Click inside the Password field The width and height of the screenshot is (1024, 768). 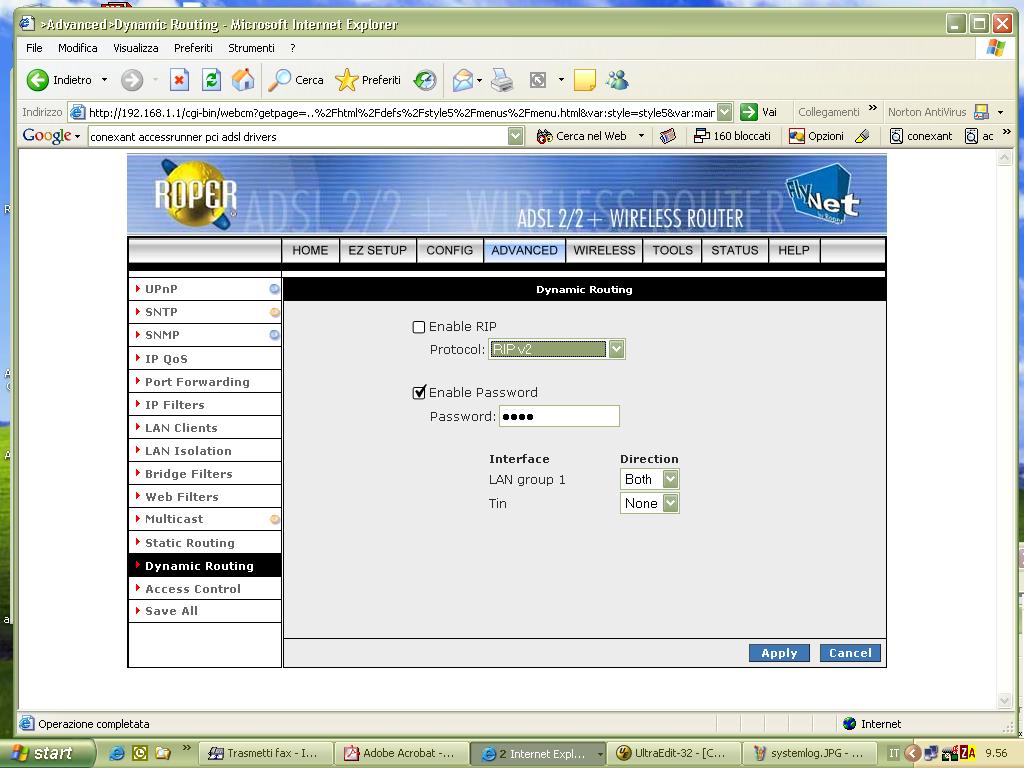click(x=559, y=416)
